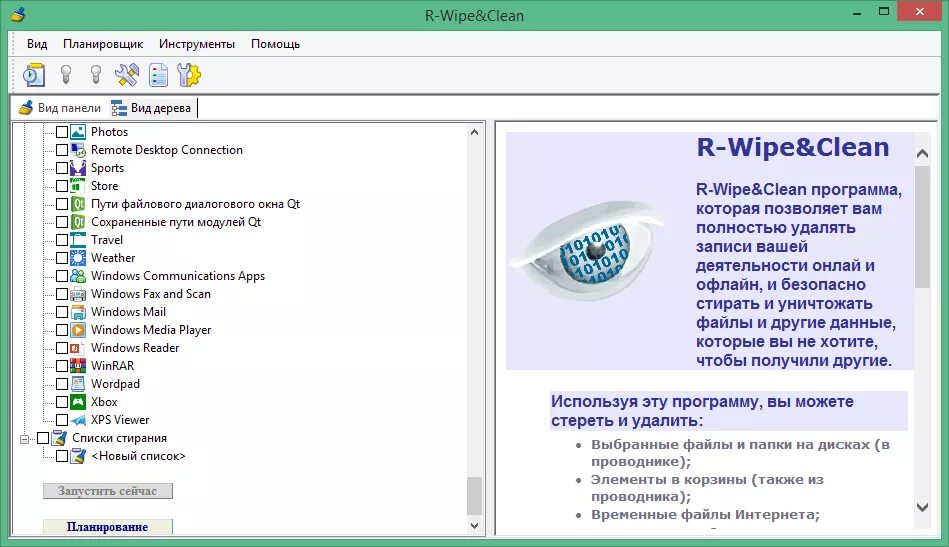Click the lightbulb icon beside the wrench-and-hammer icon
The image size is (949, 547).
[x=96, y=74]
